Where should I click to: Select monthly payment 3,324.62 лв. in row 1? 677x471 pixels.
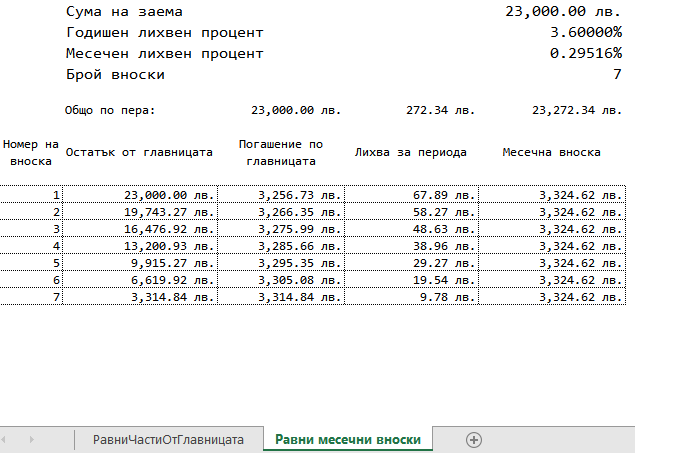[x=552, y=195]
